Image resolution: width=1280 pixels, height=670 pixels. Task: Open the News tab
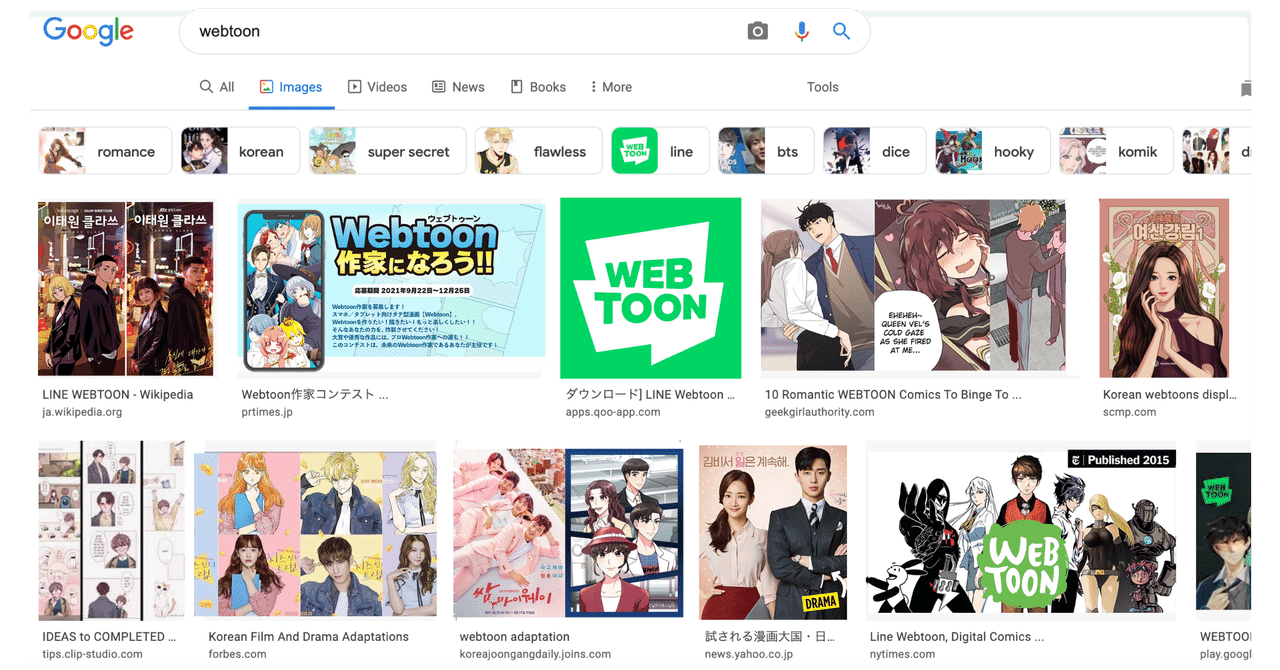click(x=458, y=87)
